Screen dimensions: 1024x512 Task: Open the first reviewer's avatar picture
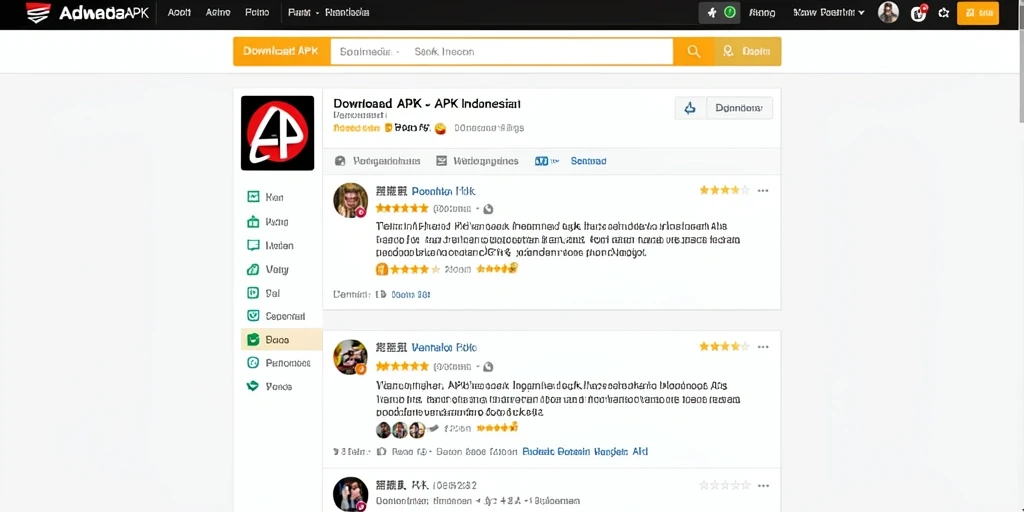click(x=351, y=200)
